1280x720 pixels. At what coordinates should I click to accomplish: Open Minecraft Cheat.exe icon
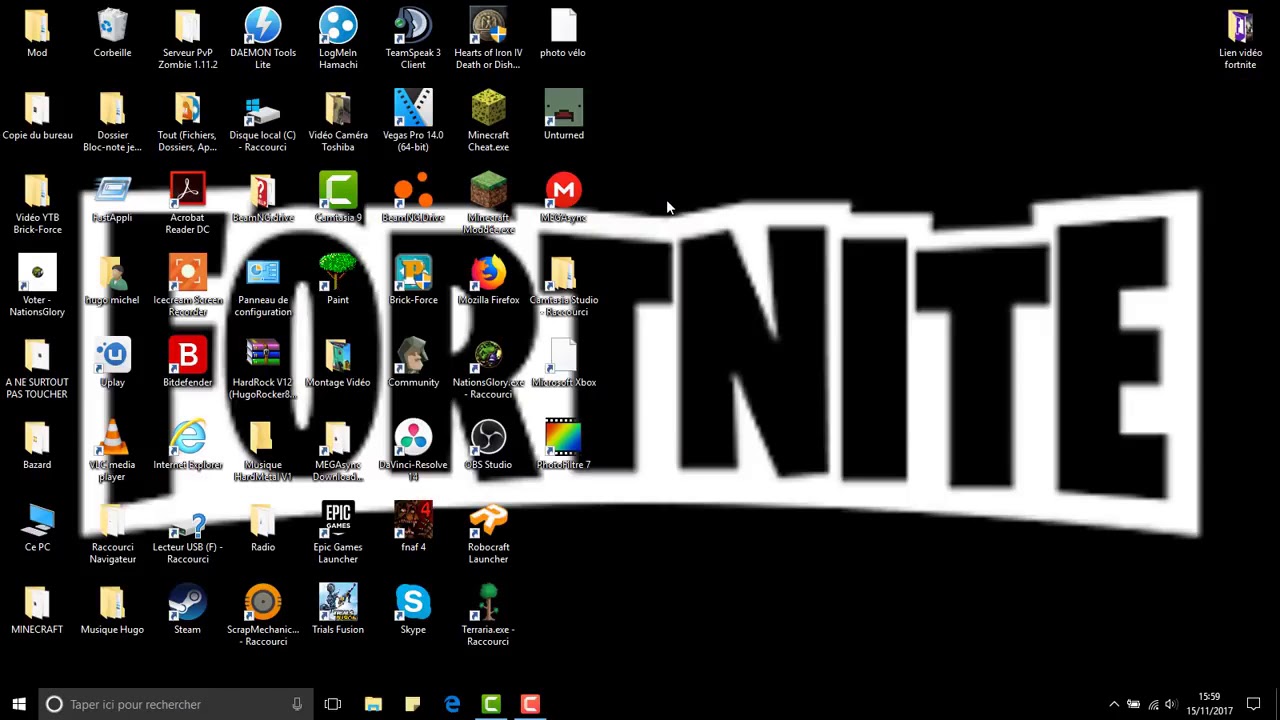pyautogui.click(x=488, y=120)
